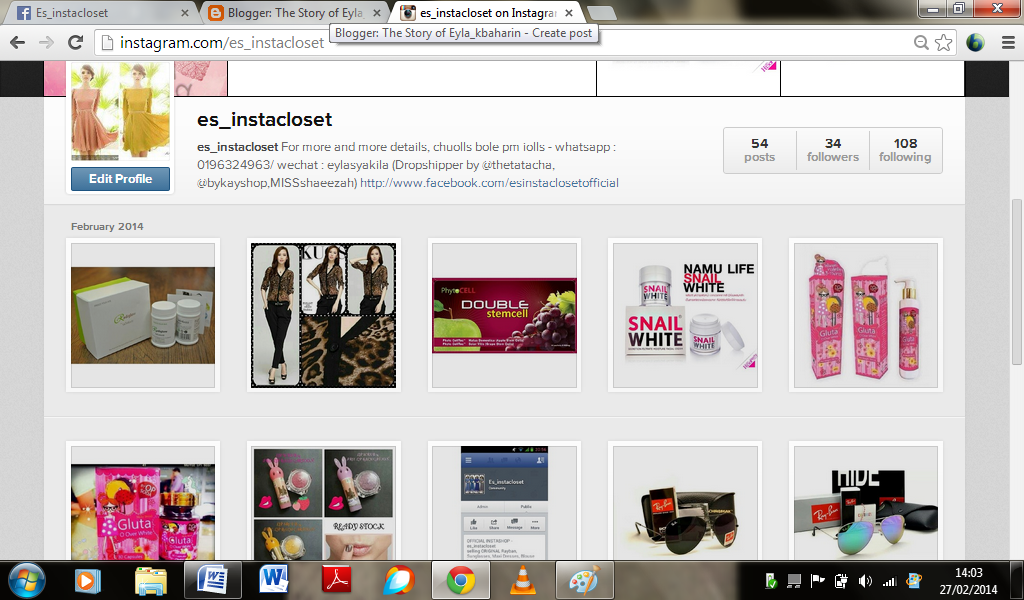
Task: Click the green-check security tray icon
Action: point(771,580)
